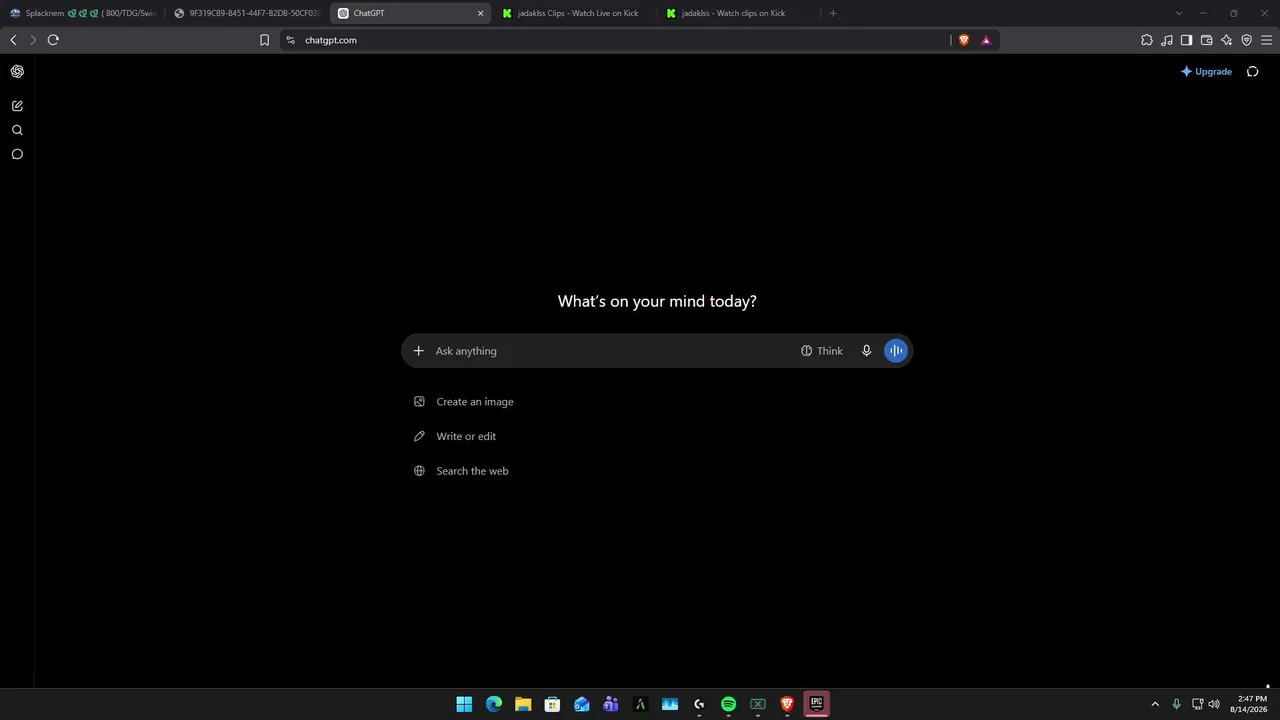Open Microsoft Teams from taskbar
This screenshot has width=1280, height=720.
(x=611, y=704)
